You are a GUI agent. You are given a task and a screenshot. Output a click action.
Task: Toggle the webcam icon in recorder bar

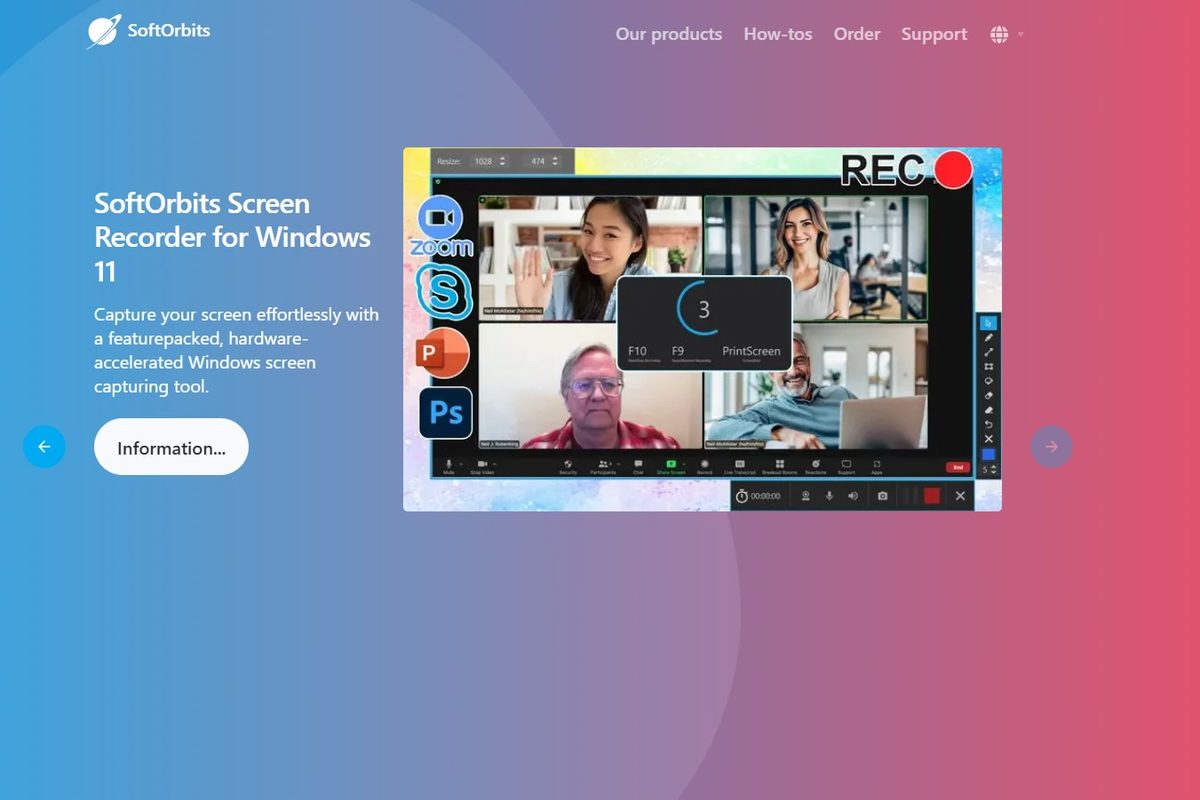coord(805,496)
